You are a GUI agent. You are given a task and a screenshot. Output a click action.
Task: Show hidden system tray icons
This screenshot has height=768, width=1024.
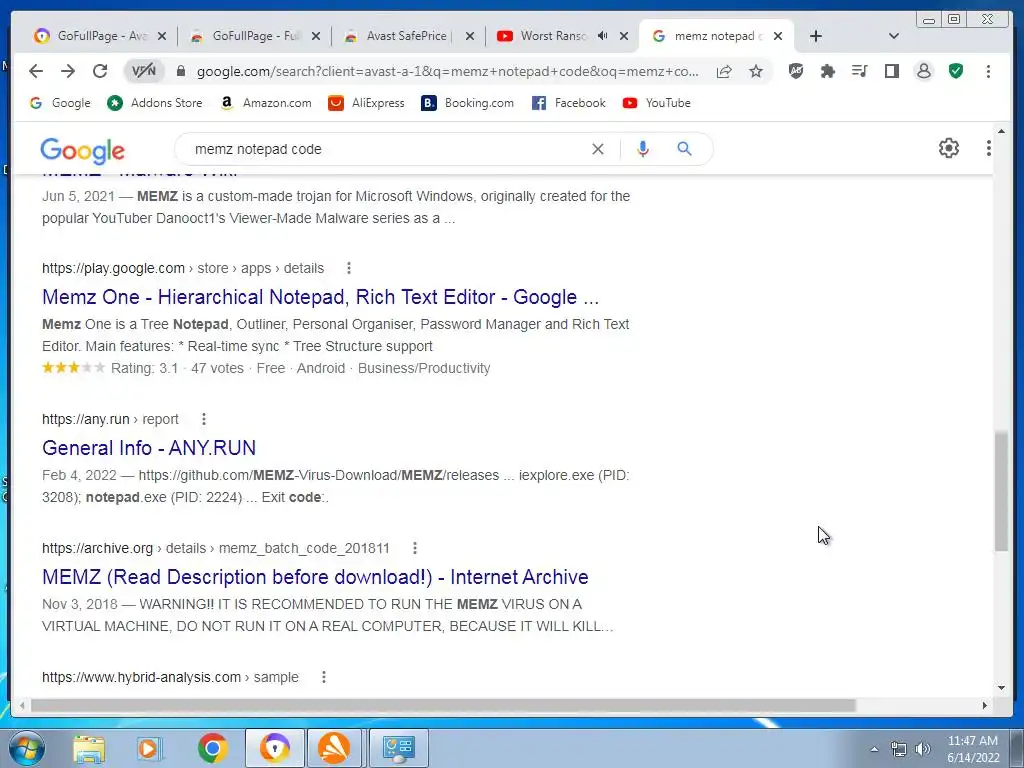tap(874, 750)
